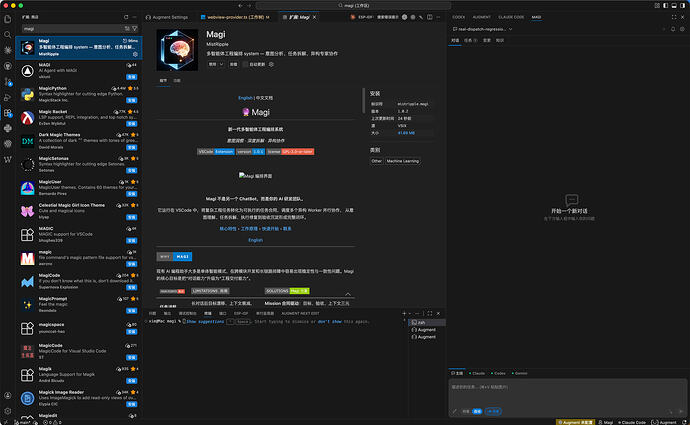
Task: Open the terminal launch profile dropdown
Action: [410, 313]
